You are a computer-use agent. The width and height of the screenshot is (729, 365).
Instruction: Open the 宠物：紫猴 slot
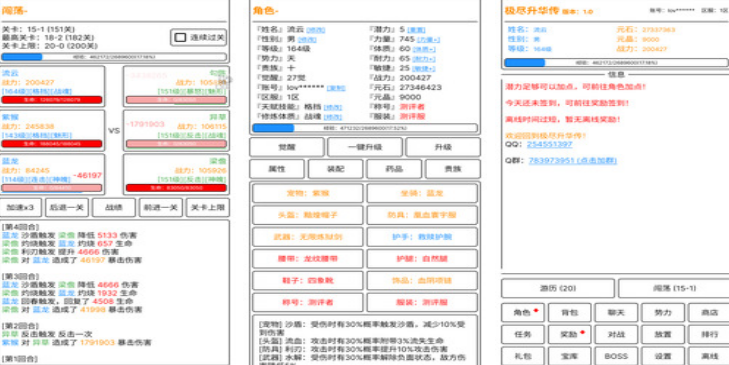pos(308,193)
